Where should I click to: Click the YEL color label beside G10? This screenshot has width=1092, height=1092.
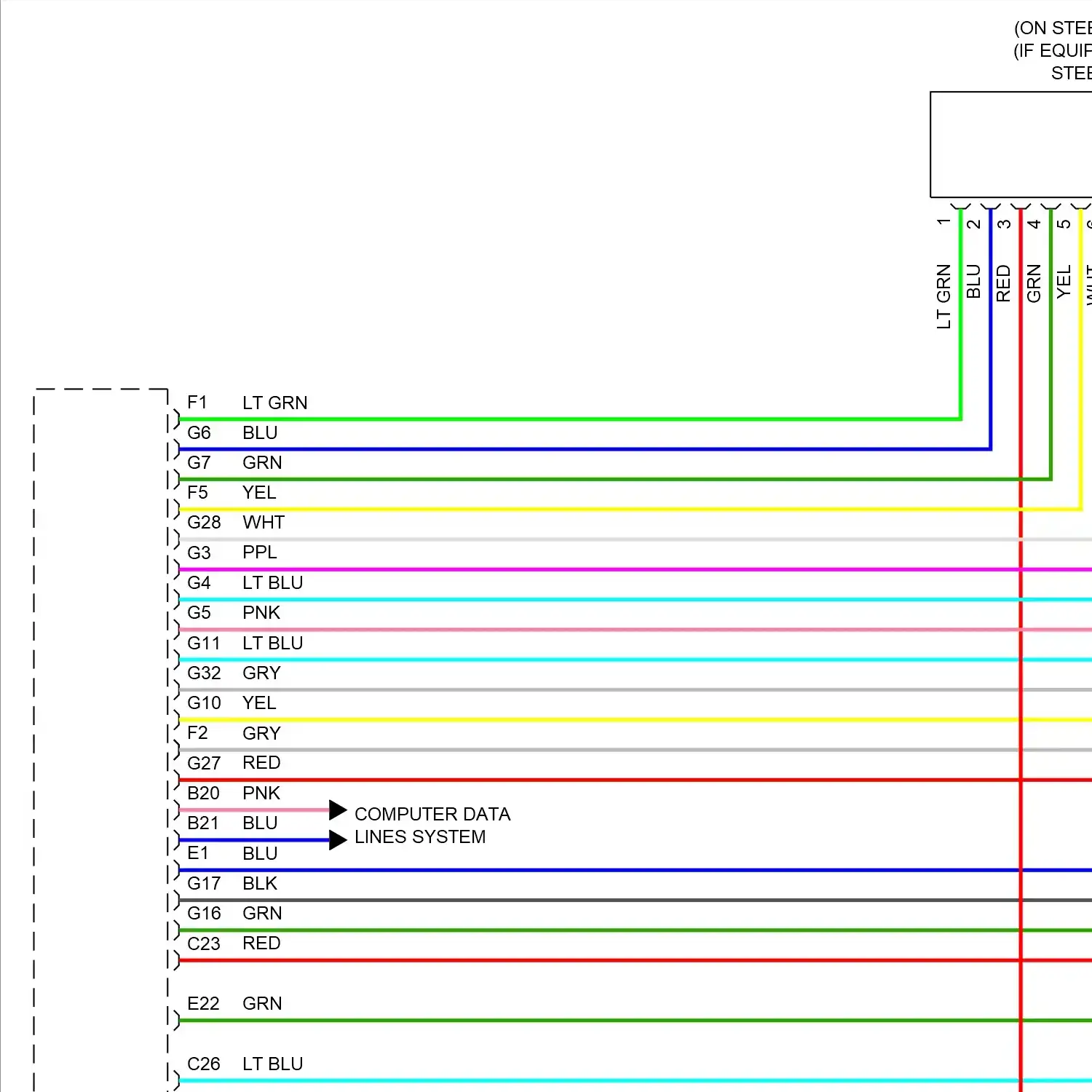(x=259, y=703)
